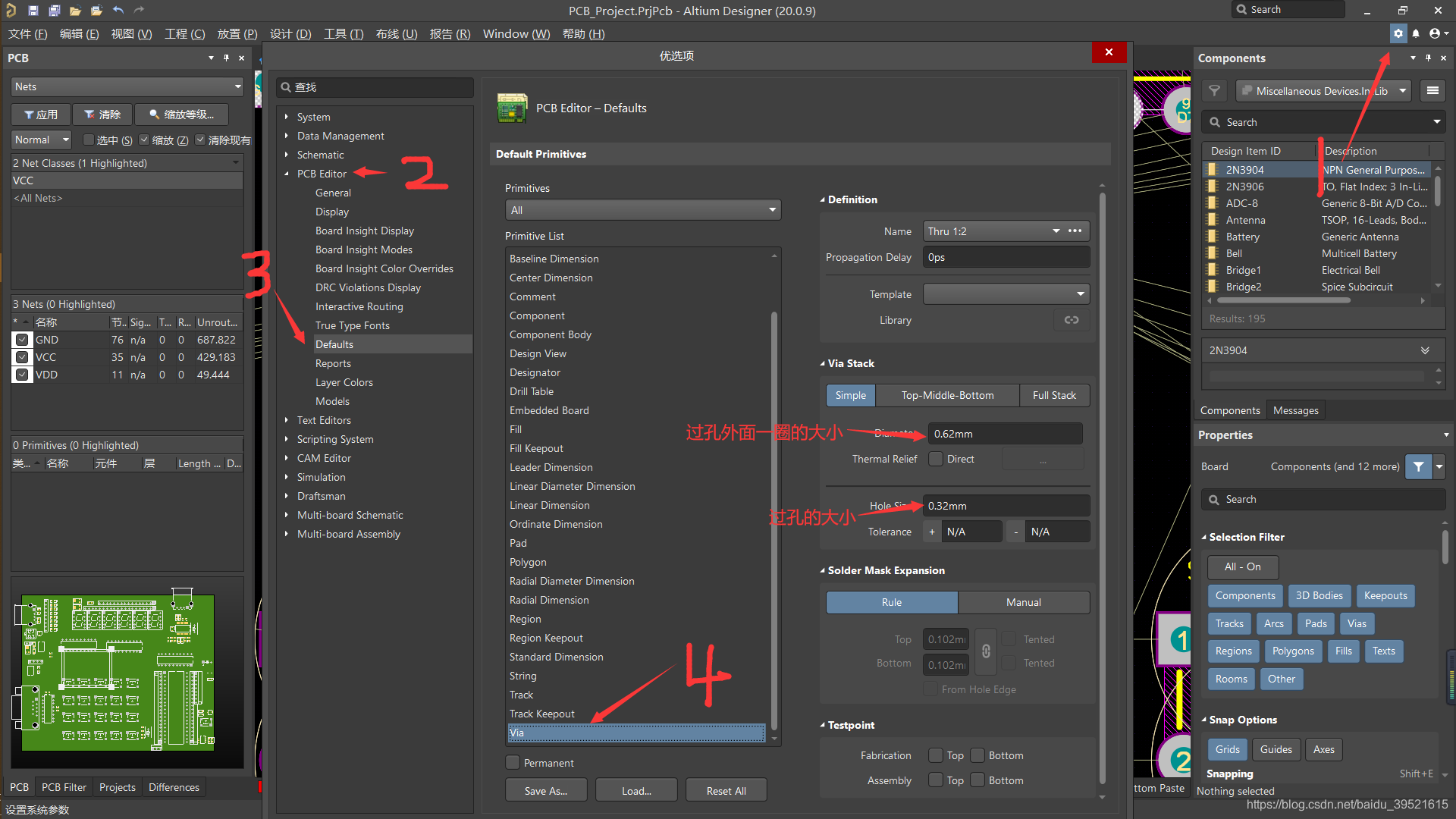The height and width of the screenshot is (819, 1456).
Task: Expand the Text Editors tree node
Action: 287,420
